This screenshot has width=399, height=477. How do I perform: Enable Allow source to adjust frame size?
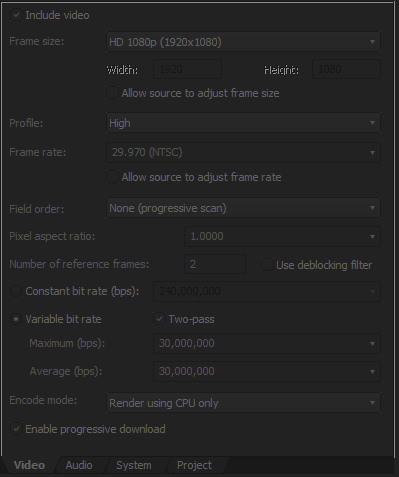pyautogui.click(x=112, y=93)
